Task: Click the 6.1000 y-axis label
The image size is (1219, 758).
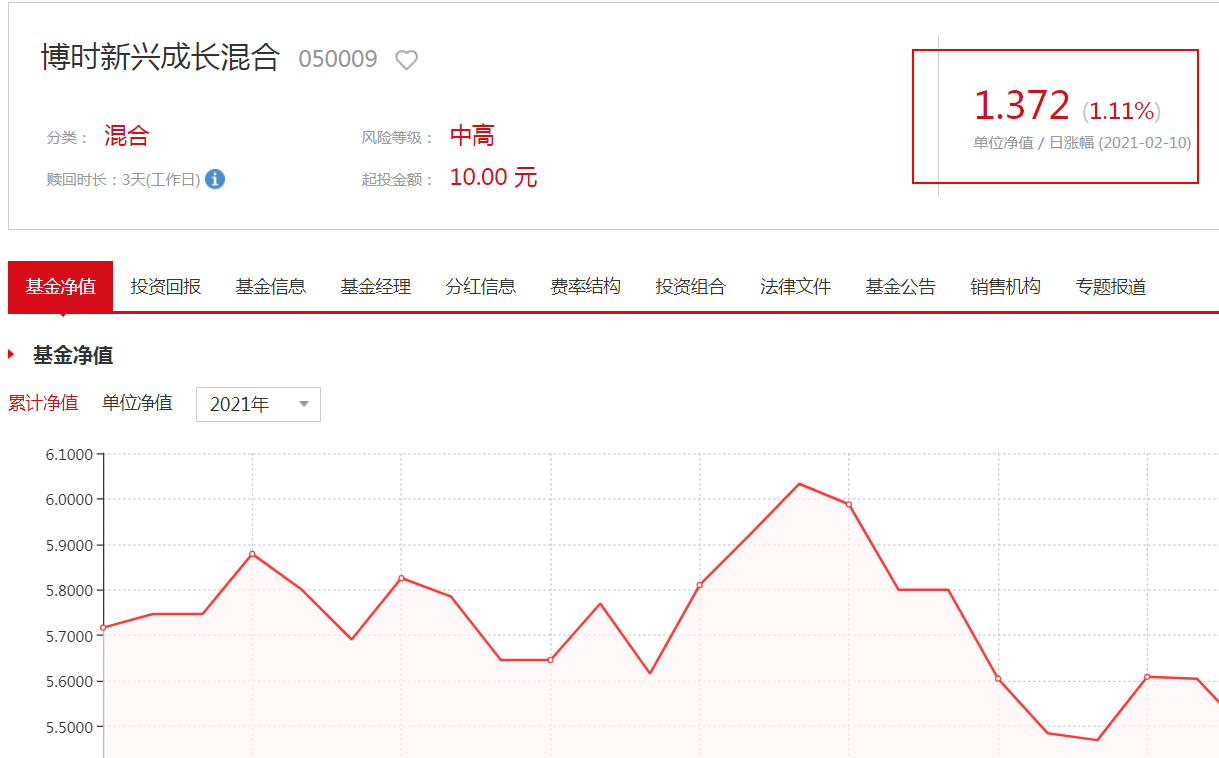Action: pyautogui.click(x=69, y=455)
